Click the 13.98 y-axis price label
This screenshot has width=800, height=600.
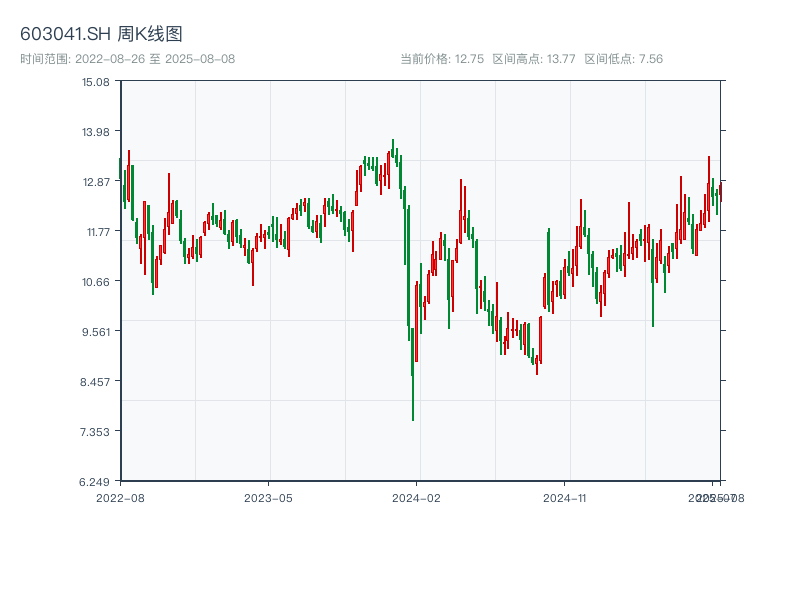point(95,132)
